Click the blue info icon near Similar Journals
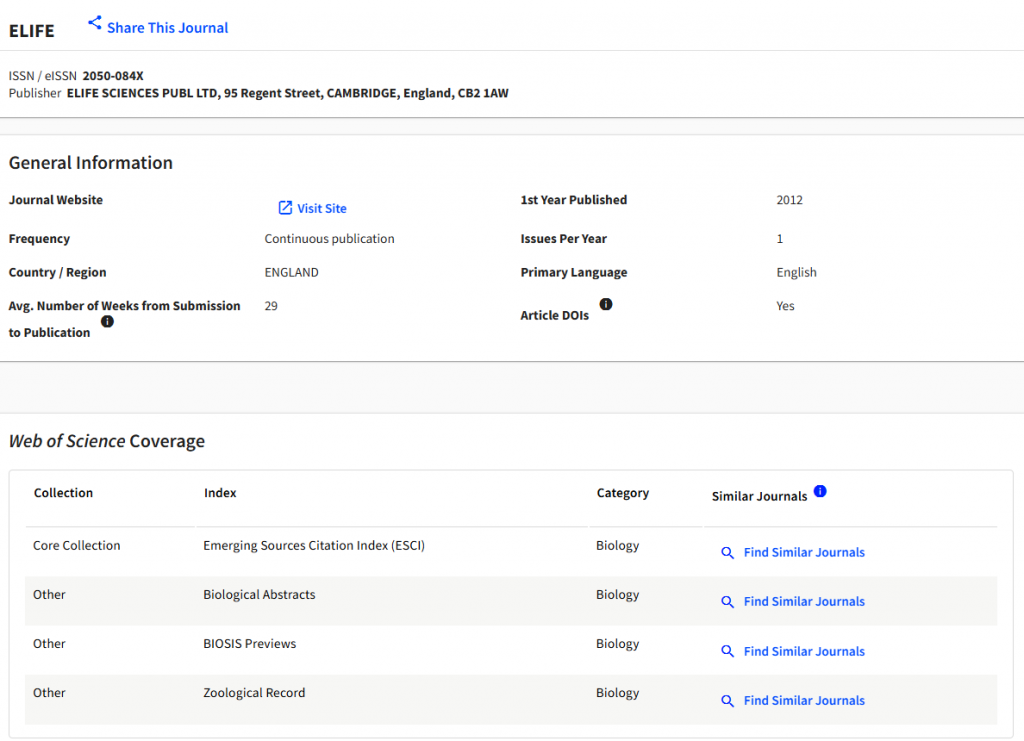Viewport: 1024px width, 741px height. pyautogui.click(x=820, y=492)
